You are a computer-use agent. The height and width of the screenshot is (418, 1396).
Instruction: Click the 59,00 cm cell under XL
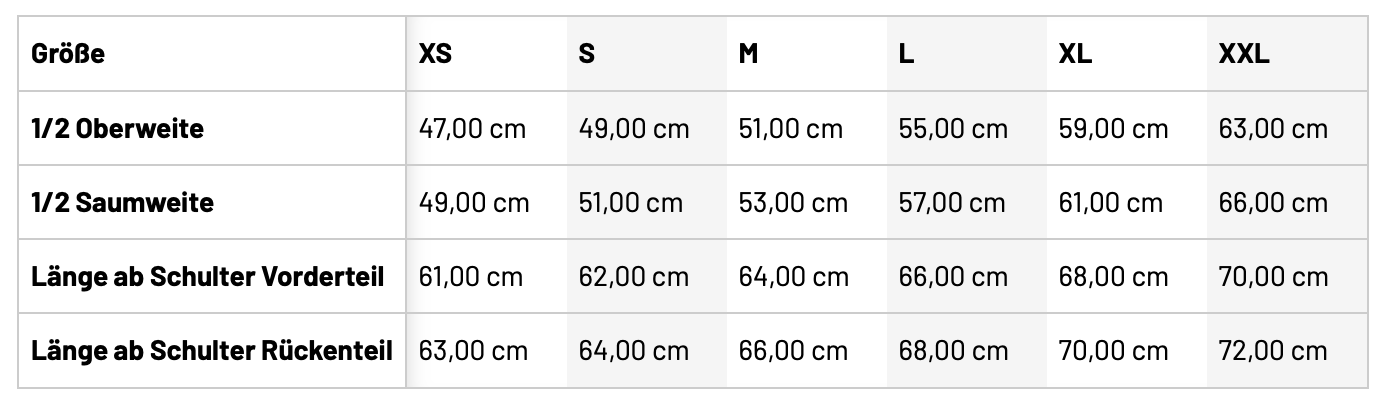(x=1113, y=129)
